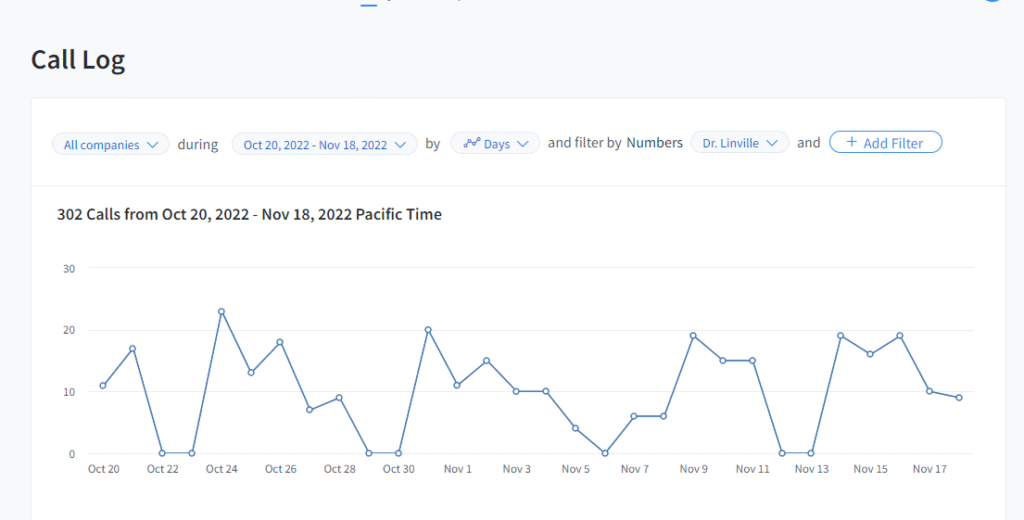Viewport: 1024px width, 520px height.
Task: Click the Oct 28 x-axis label
Action: (340, 469)
